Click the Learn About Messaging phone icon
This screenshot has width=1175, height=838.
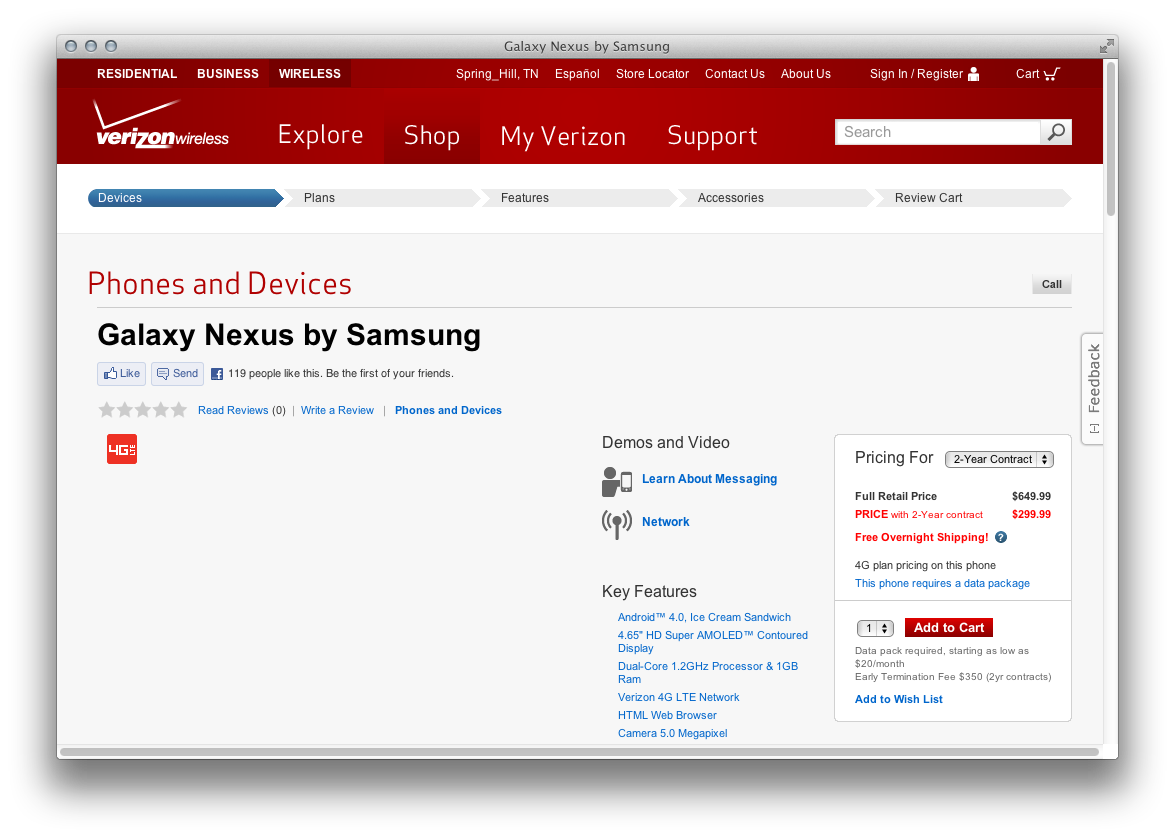(x=617, y=481)
